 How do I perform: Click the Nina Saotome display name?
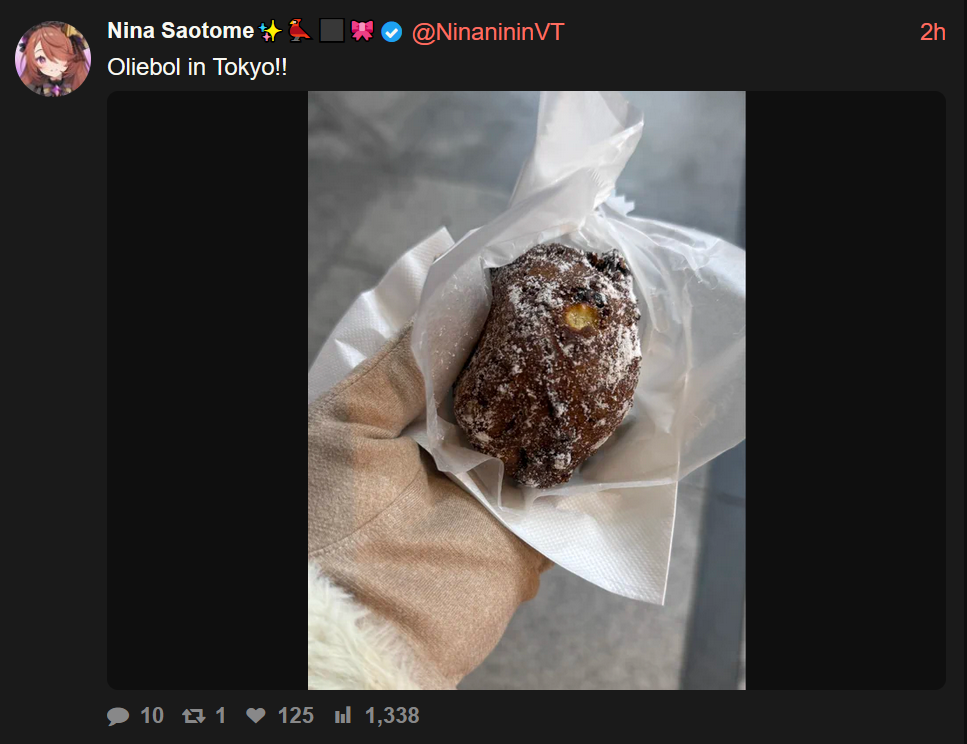pos(181,31)
